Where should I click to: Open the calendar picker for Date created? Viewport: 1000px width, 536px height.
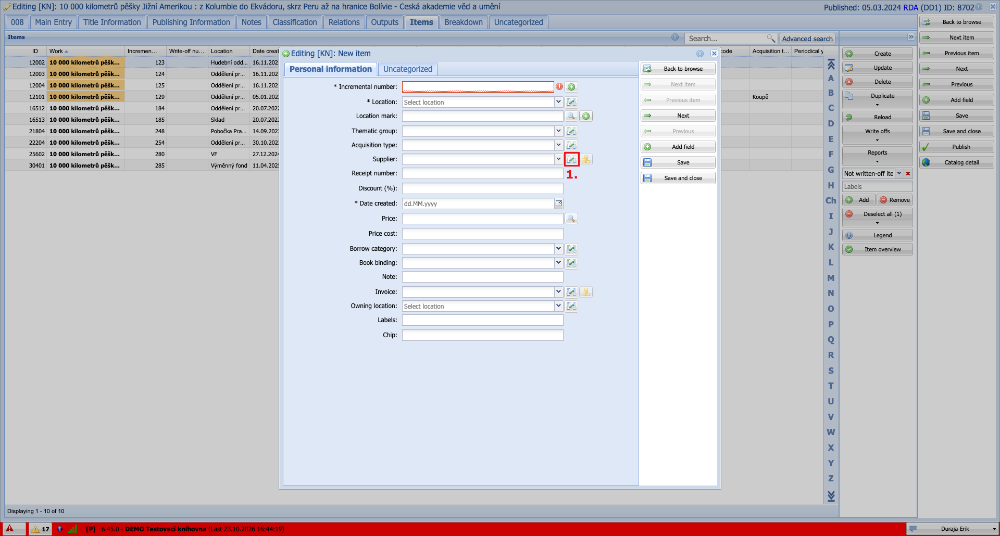[559, 204]
